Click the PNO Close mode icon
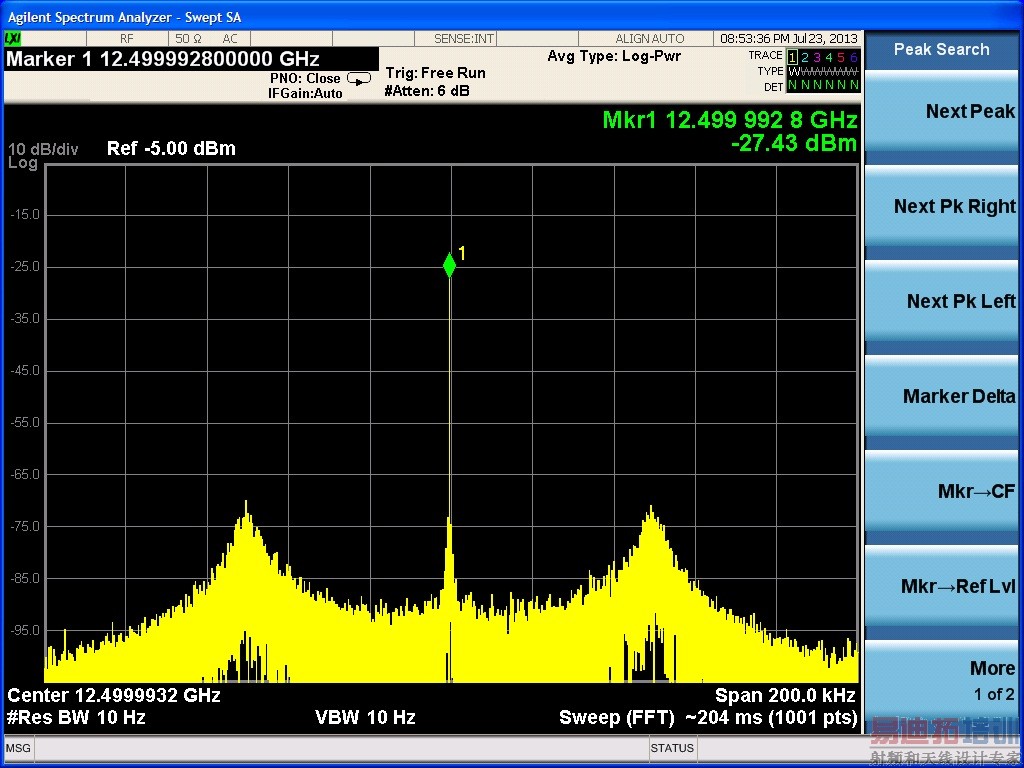Image resolution: width=1024 pixels, height=768 pixels. (x=358, y=78)
